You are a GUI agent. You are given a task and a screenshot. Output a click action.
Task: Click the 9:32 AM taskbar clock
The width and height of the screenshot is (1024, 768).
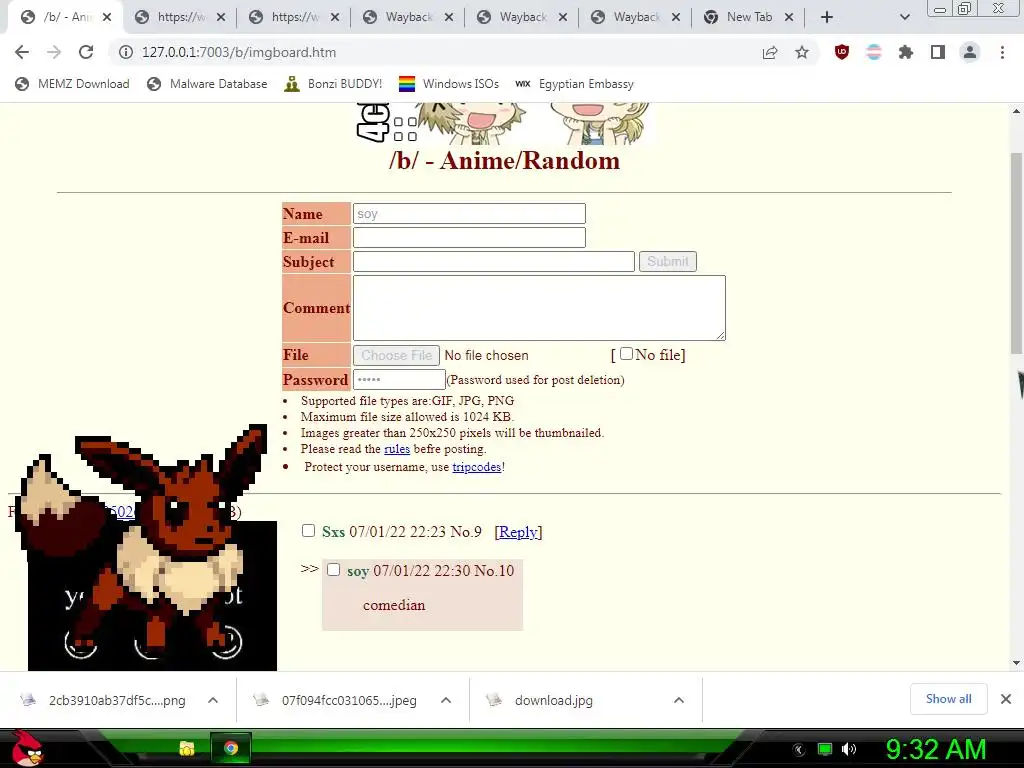936,750
